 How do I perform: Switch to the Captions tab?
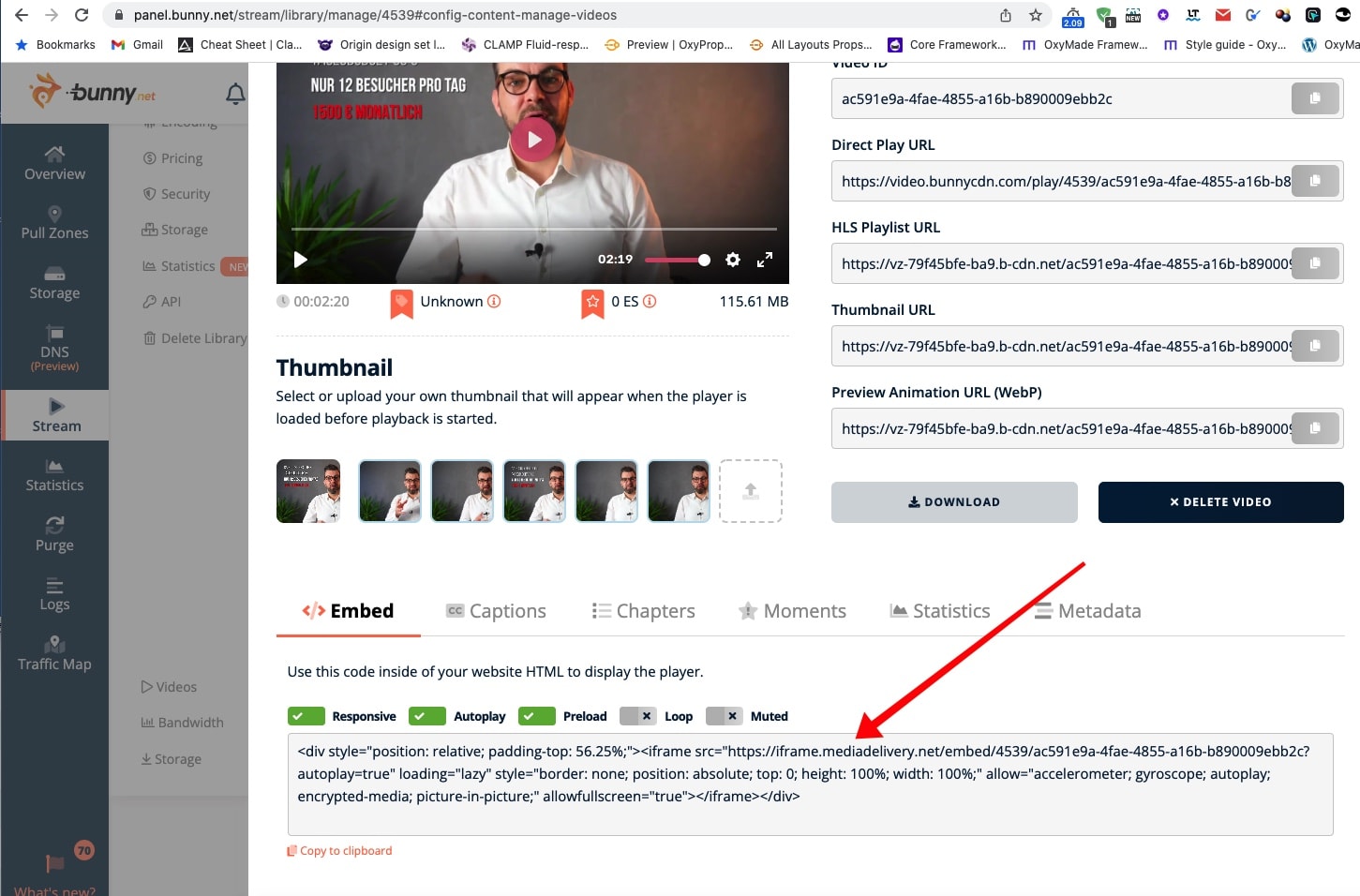tap(496, 611)
